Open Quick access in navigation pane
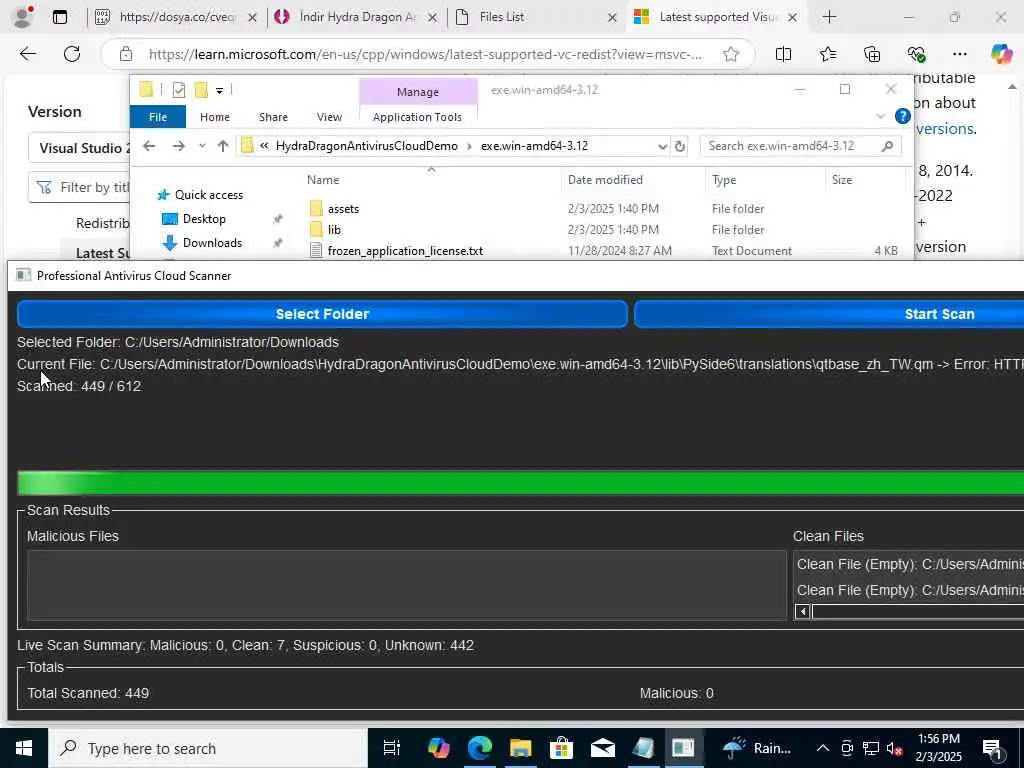 coord(208,195)
